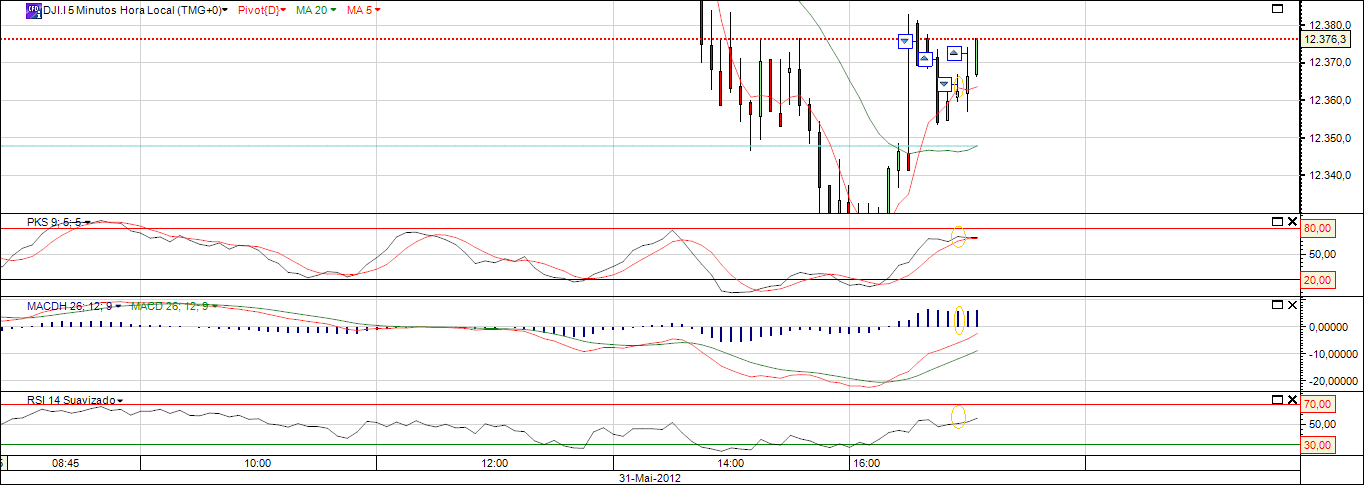Maximize the MACD indicator panel
Screen dimensions: 1364x503
(1277, 305)
